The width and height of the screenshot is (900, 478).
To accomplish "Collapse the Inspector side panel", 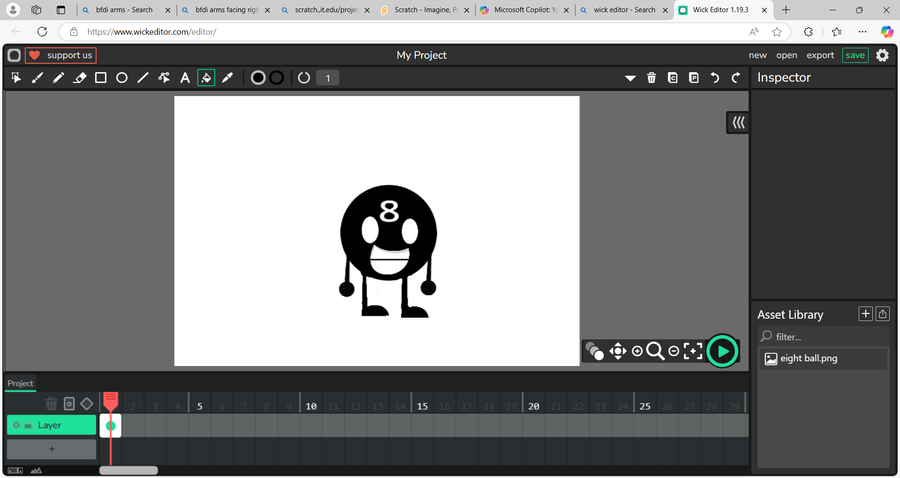I will (738, 122).
